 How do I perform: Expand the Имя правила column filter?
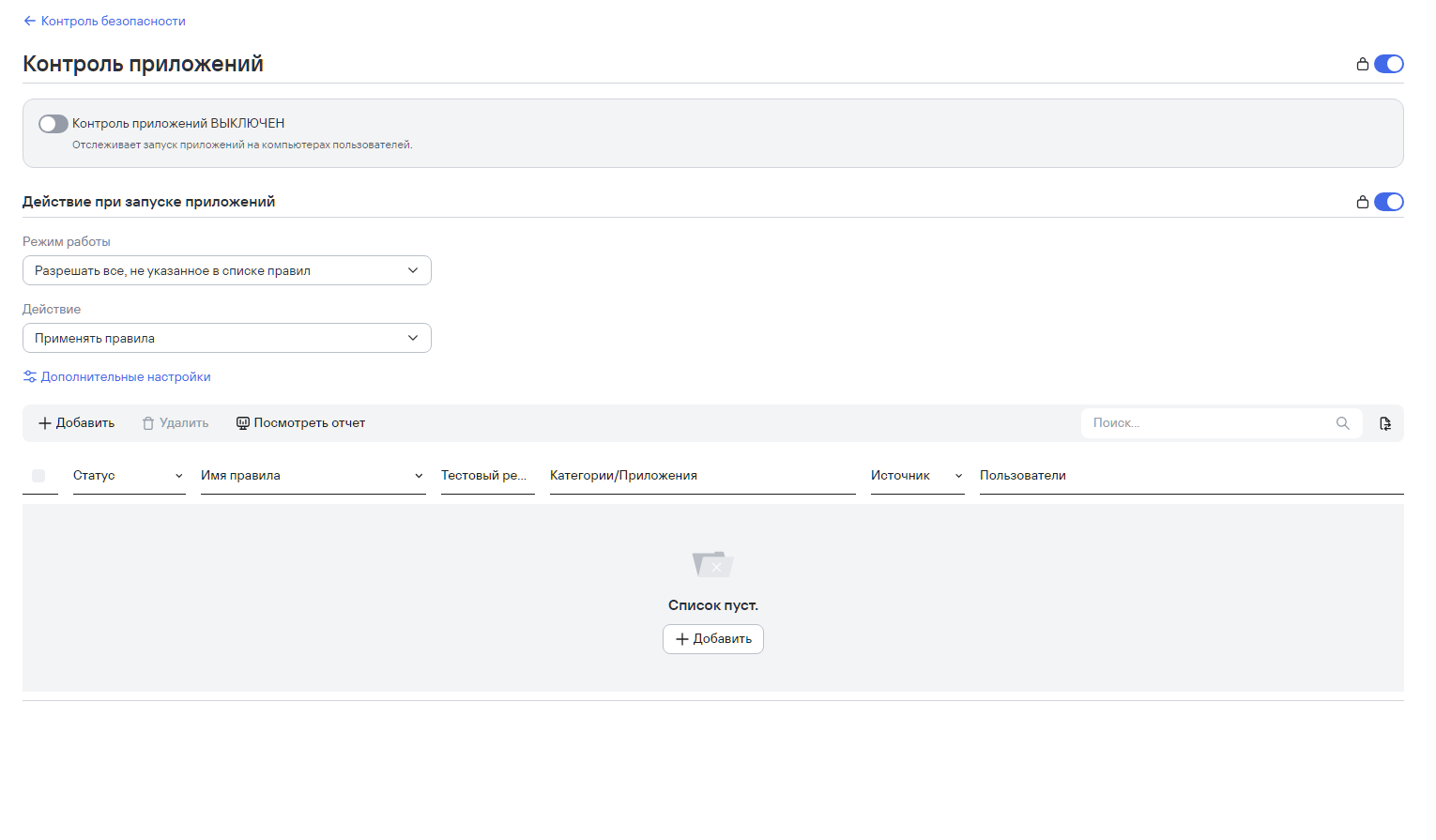pos(419,476)
